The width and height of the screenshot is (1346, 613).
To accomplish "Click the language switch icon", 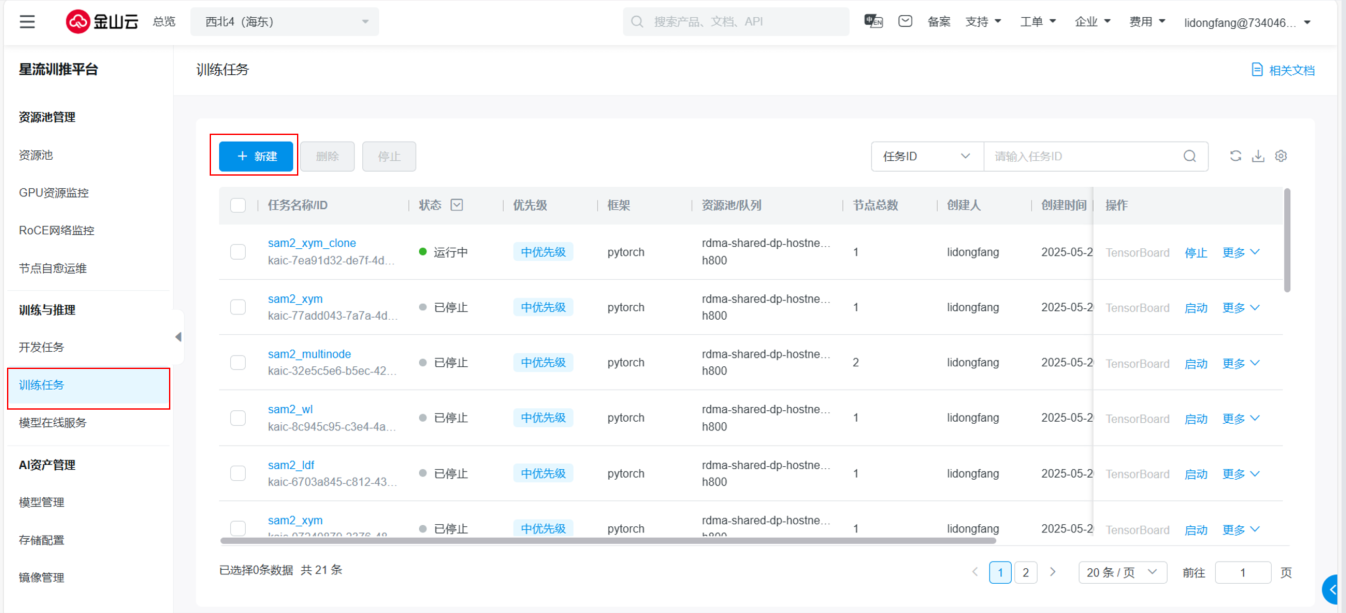I will pyautogui.click(x=873, y=21).
